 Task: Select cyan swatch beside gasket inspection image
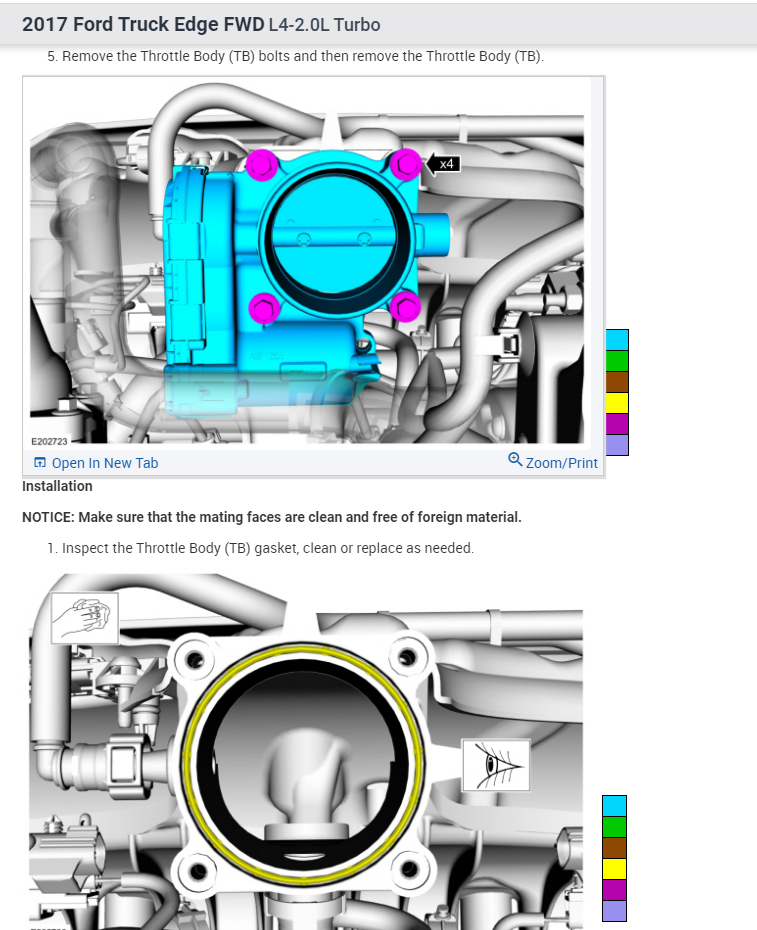(614, 806)
